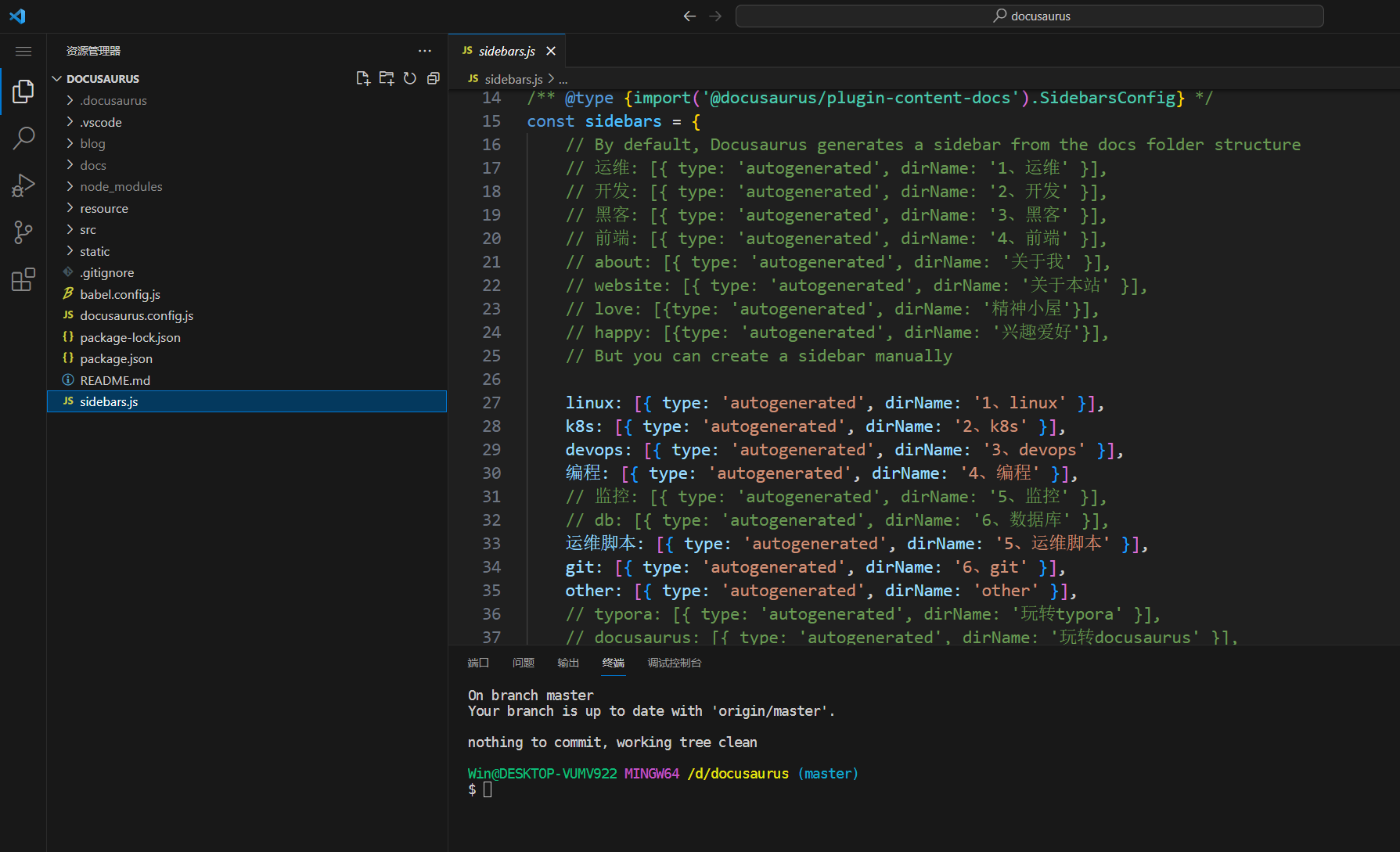
Task: Switch to the 端口 (Ports) panel tab
Action: tap(478, 663)
